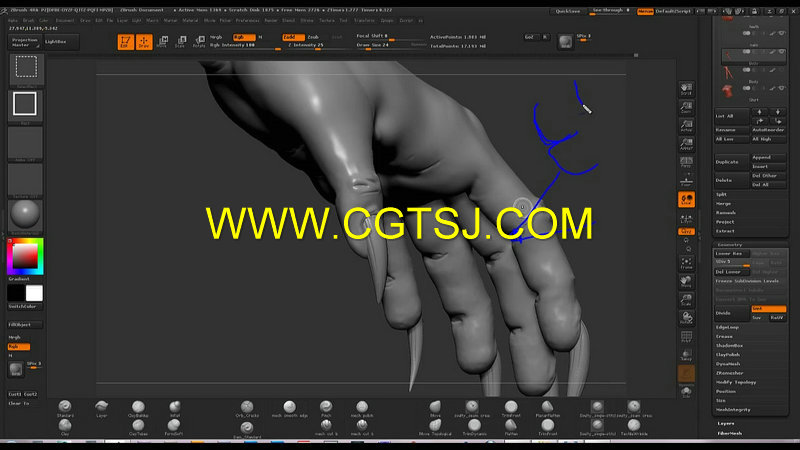Open the Brush menu
This screenshot has width=800, height=450.
coord(29,21)
